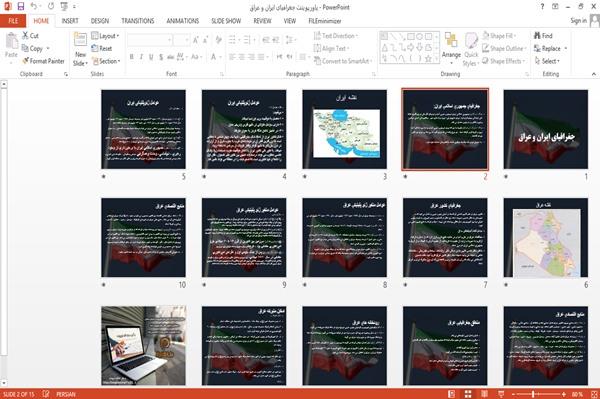Screen dimensions: 600x399
Task: Click Convert to SmartArt
Action: 343,61
